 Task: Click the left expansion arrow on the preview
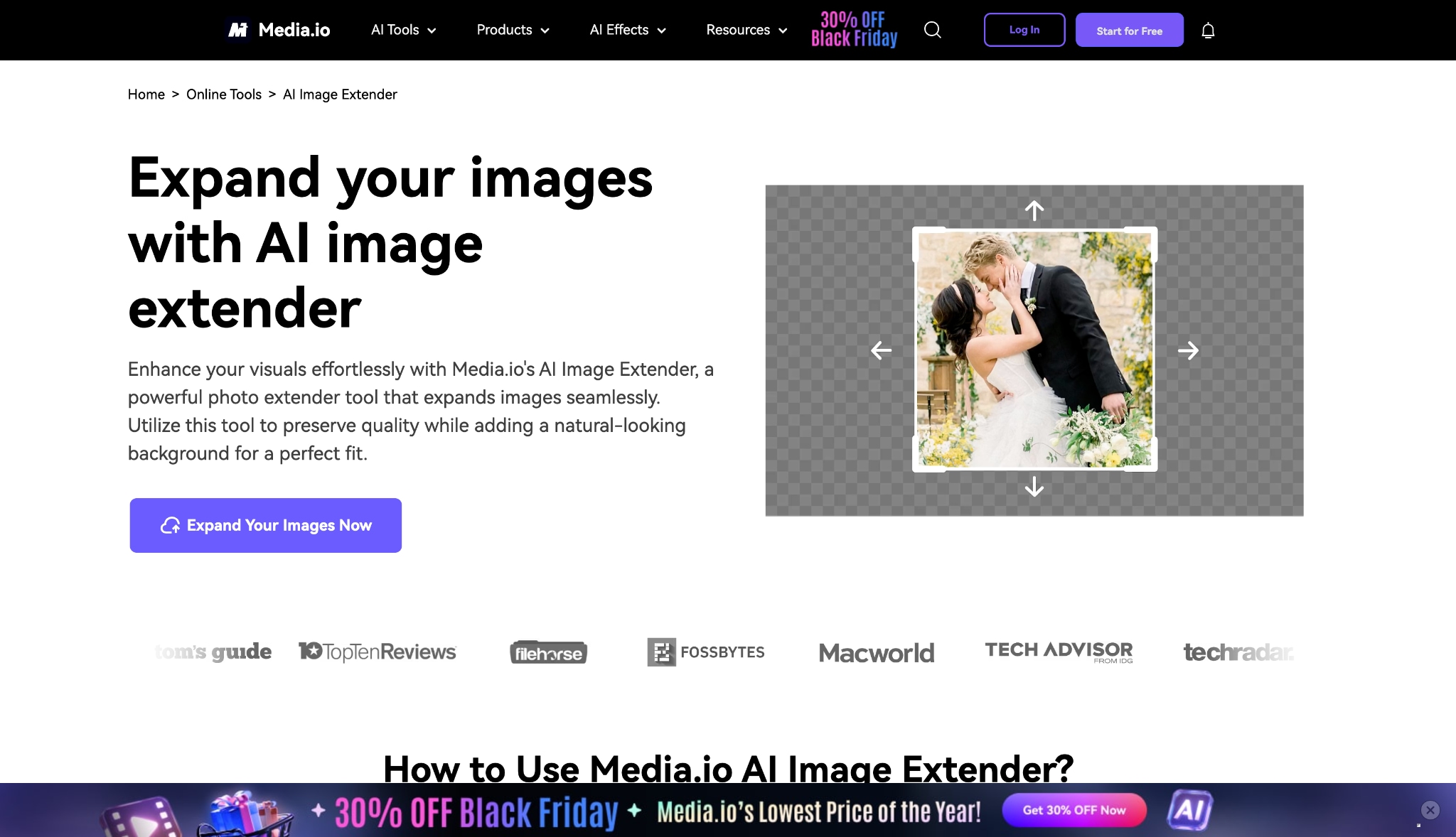pos(880,349)
